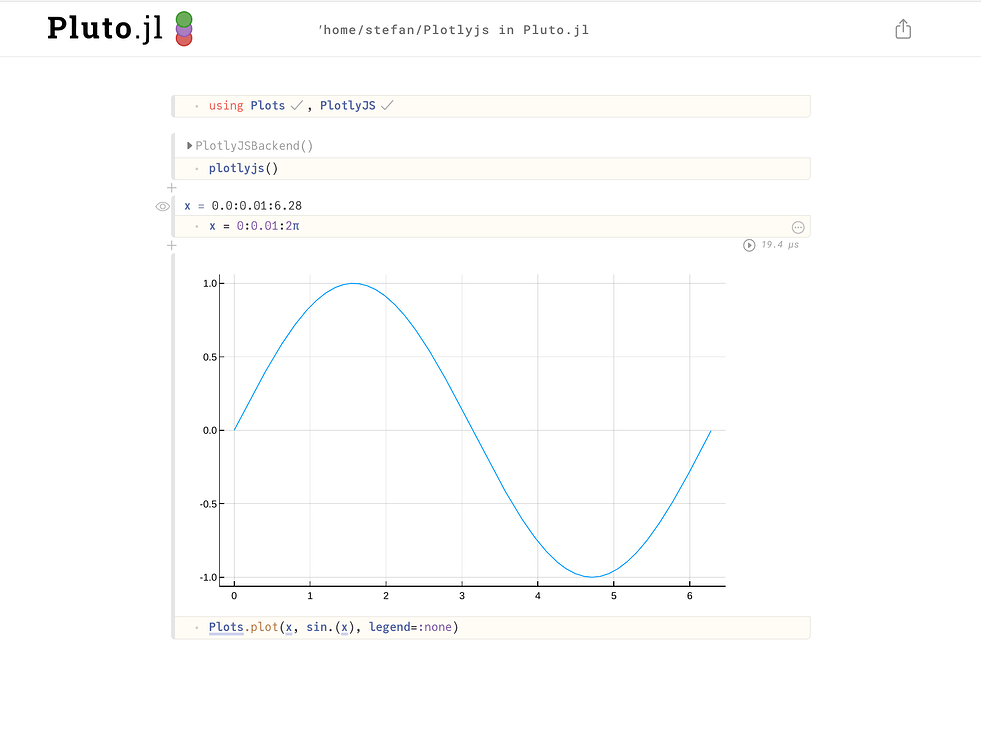
Task: Click the notebook file path field
Action: (x=453, y=30)
